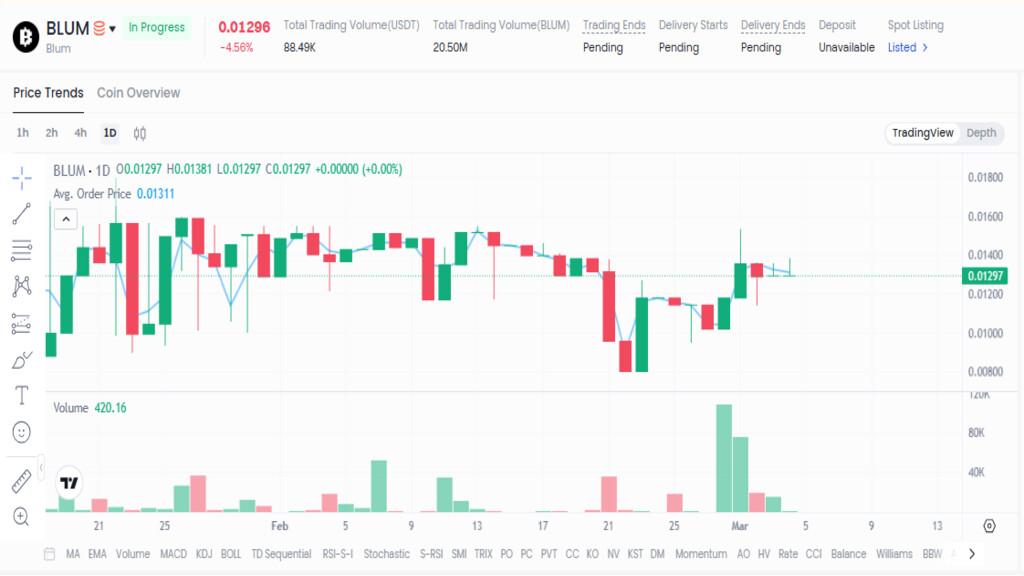Viewport: 1024px width, 576px height.
Task: Show more indicators with right chevron
Action: pyautogui.click(x=972, y=554)
